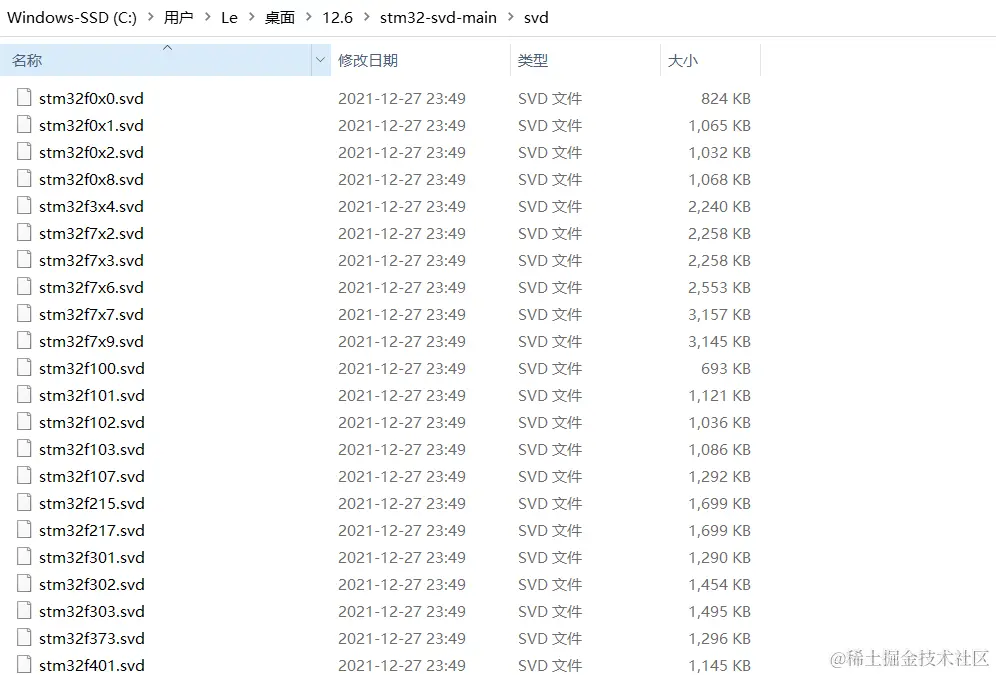This screenshot has height=675, width=996.
Task: Expand chevron after Windows-SSD (C:) in path
Action: click(x=151, y=17)
